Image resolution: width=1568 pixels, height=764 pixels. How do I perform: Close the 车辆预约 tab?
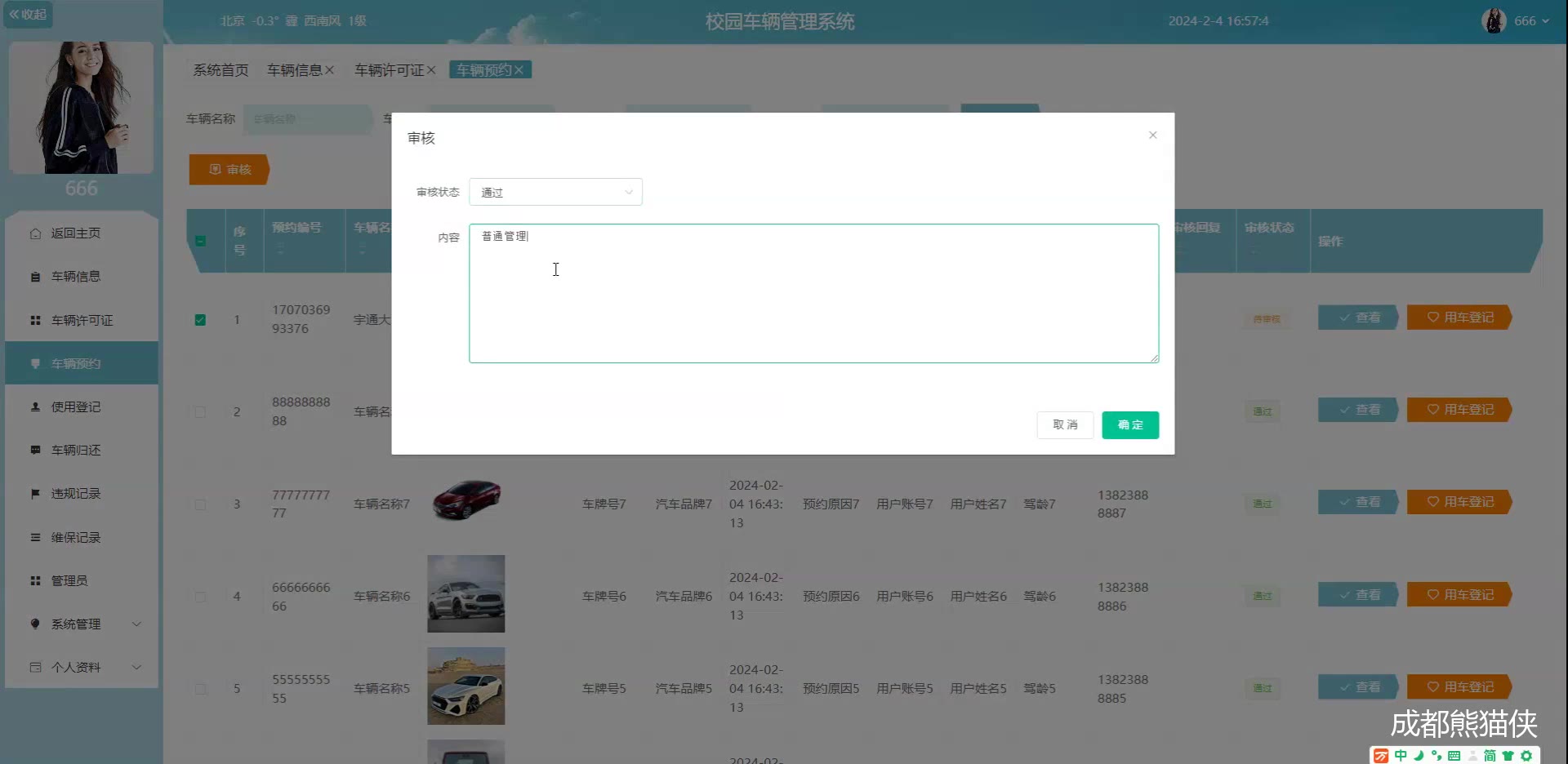pyautogui.click(x=519, y=70)
